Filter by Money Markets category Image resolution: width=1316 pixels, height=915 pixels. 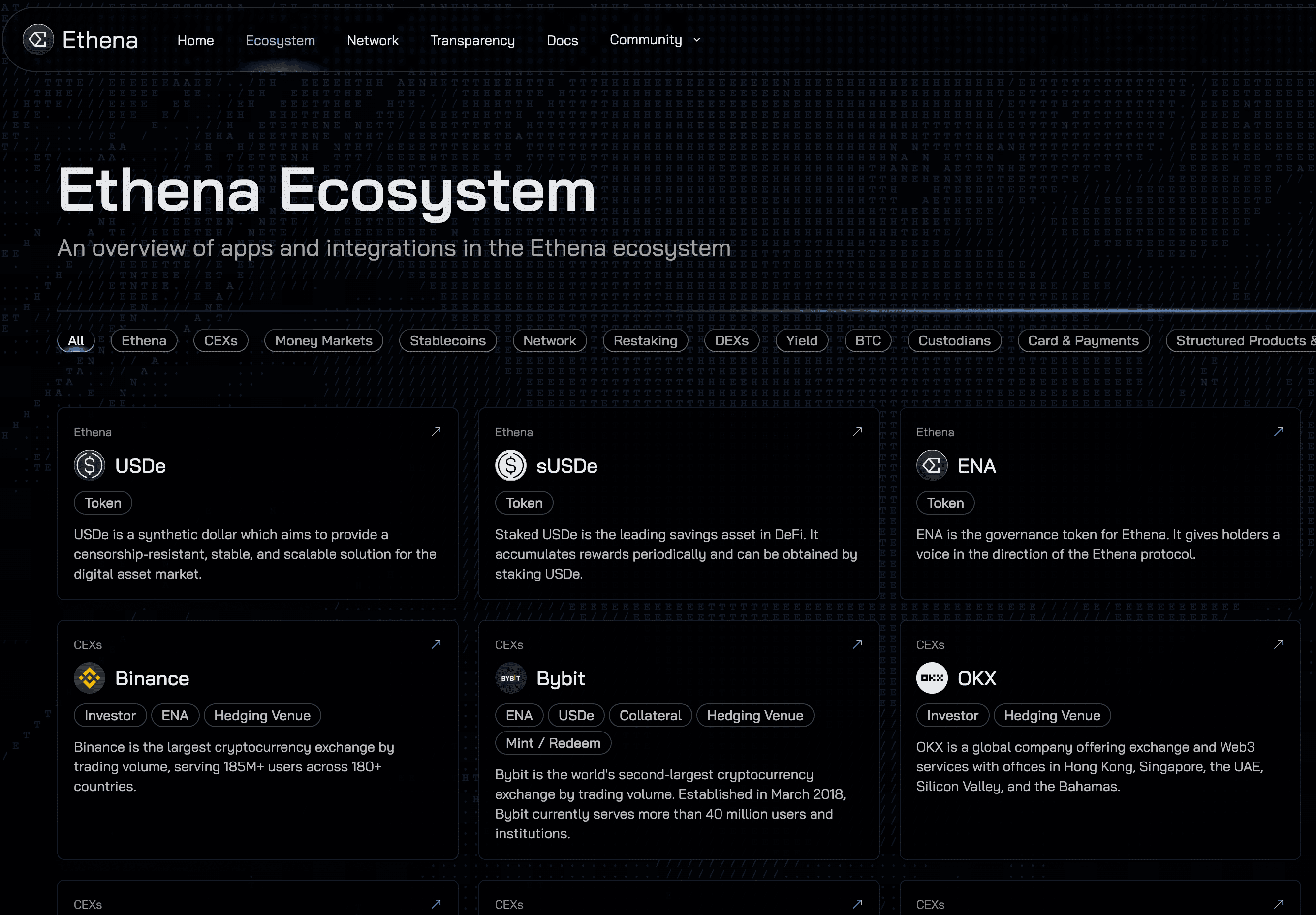pos(324,341)
